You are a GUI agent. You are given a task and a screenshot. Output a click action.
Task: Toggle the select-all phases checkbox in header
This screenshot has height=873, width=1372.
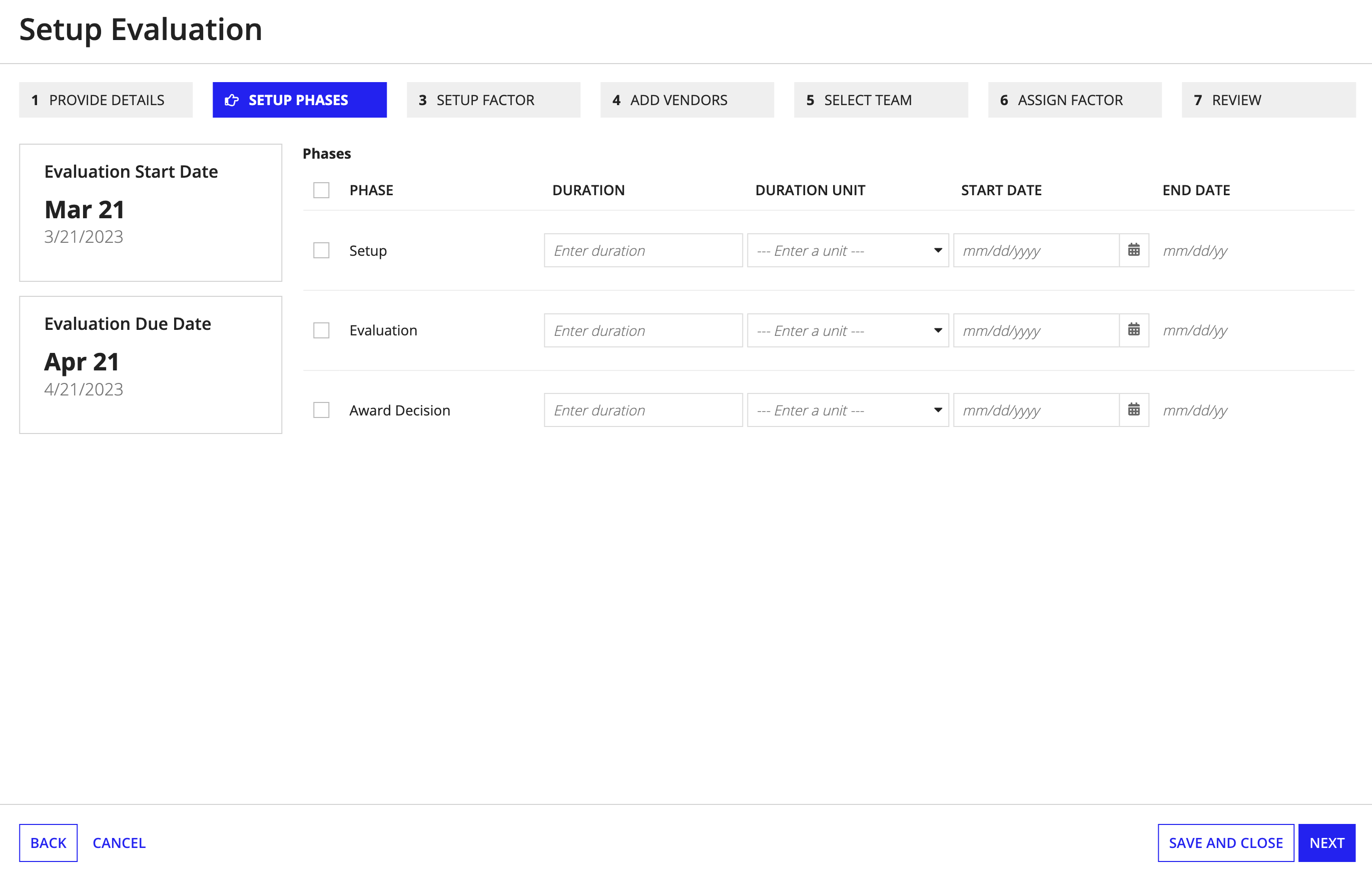(321, 190)
